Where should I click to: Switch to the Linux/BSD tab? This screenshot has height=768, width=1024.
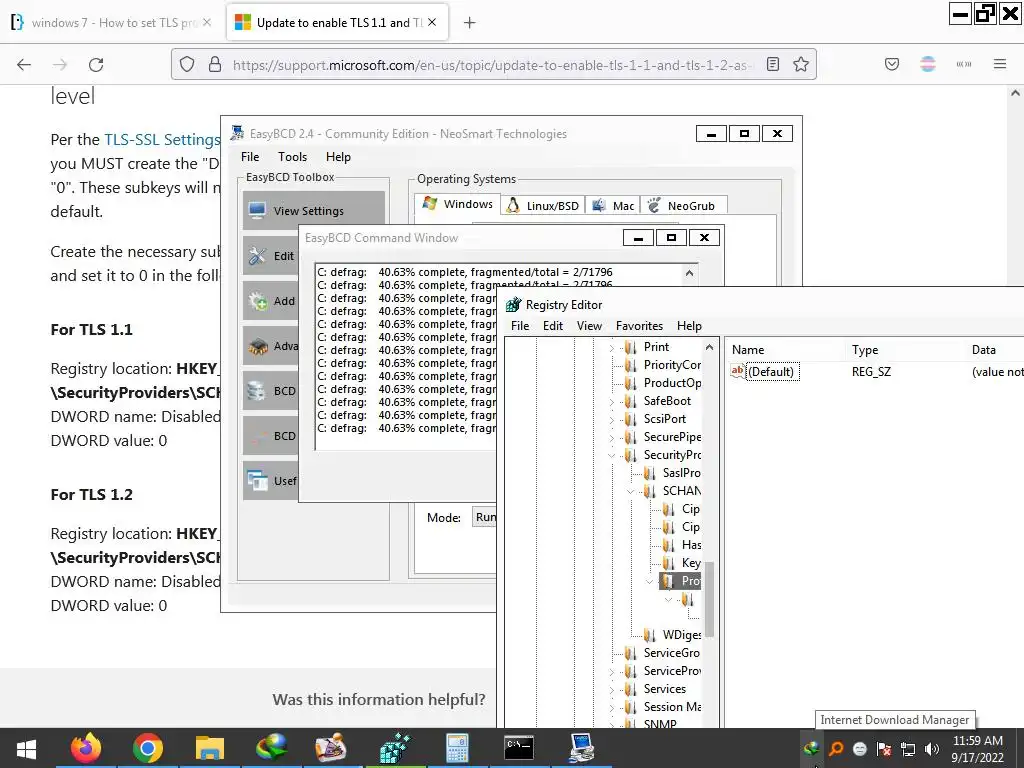[543, 206]
